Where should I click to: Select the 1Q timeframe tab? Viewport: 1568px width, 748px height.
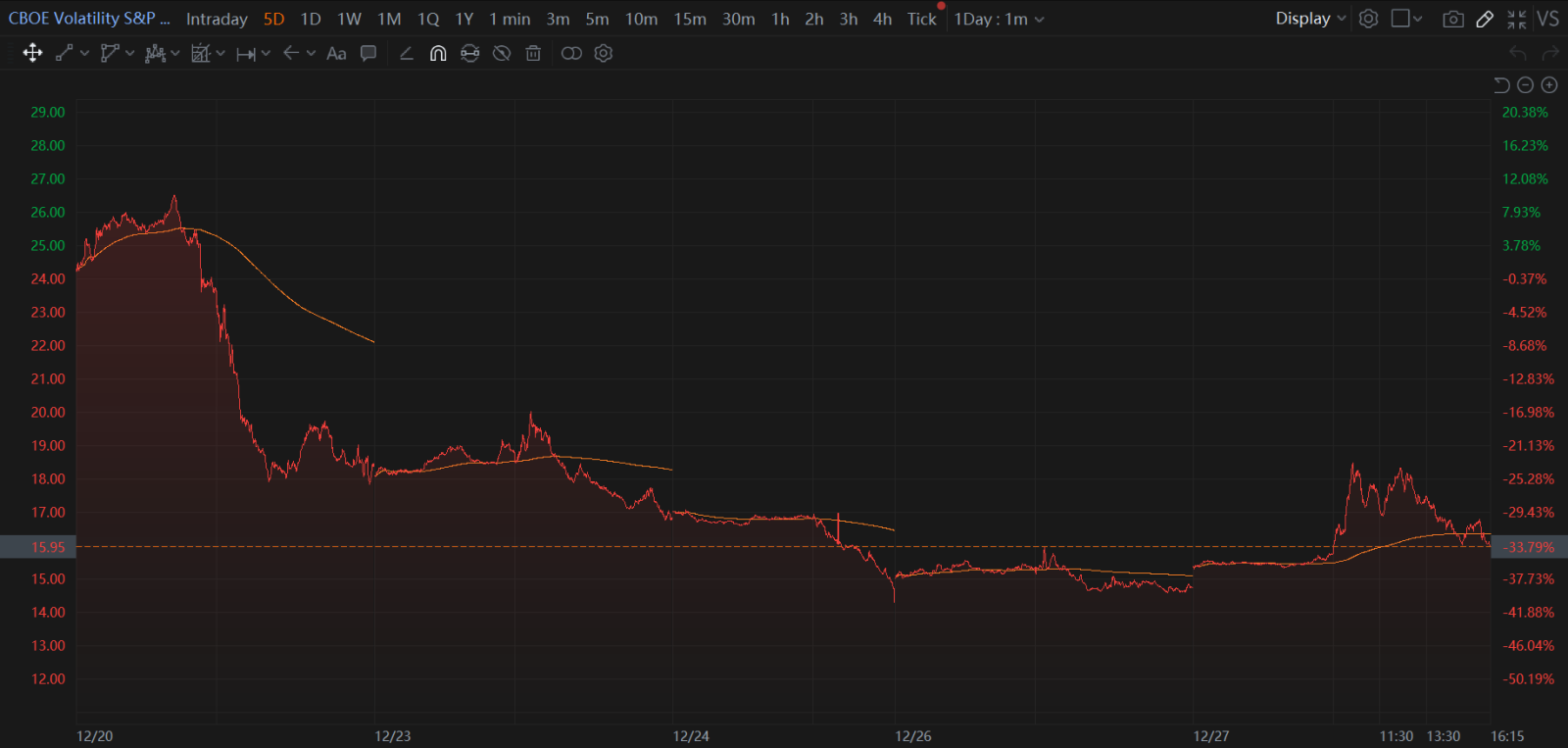(x=428, y=19)
